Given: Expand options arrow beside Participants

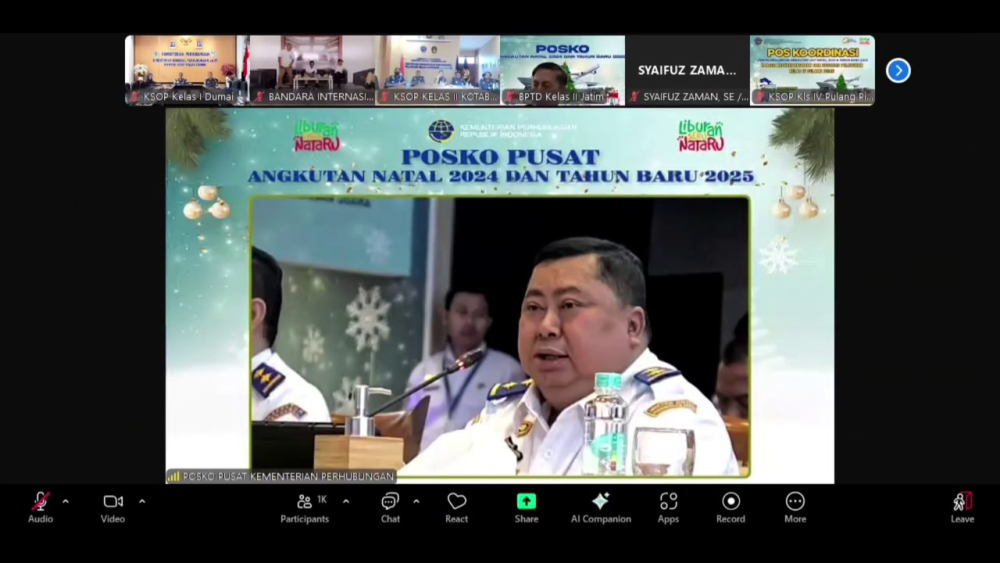Looking at the screenshot, I should pyautogui.click(x=346, y=502).
